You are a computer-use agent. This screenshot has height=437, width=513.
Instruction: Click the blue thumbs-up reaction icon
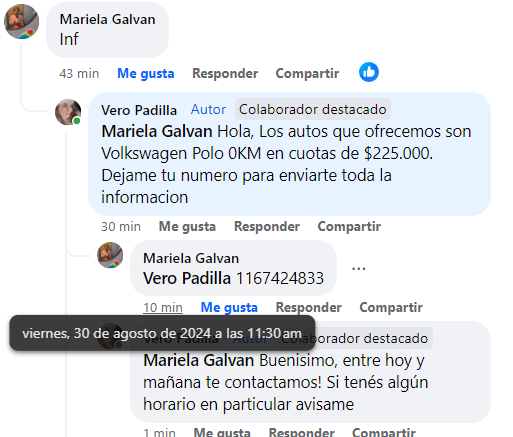click(369, 72)
